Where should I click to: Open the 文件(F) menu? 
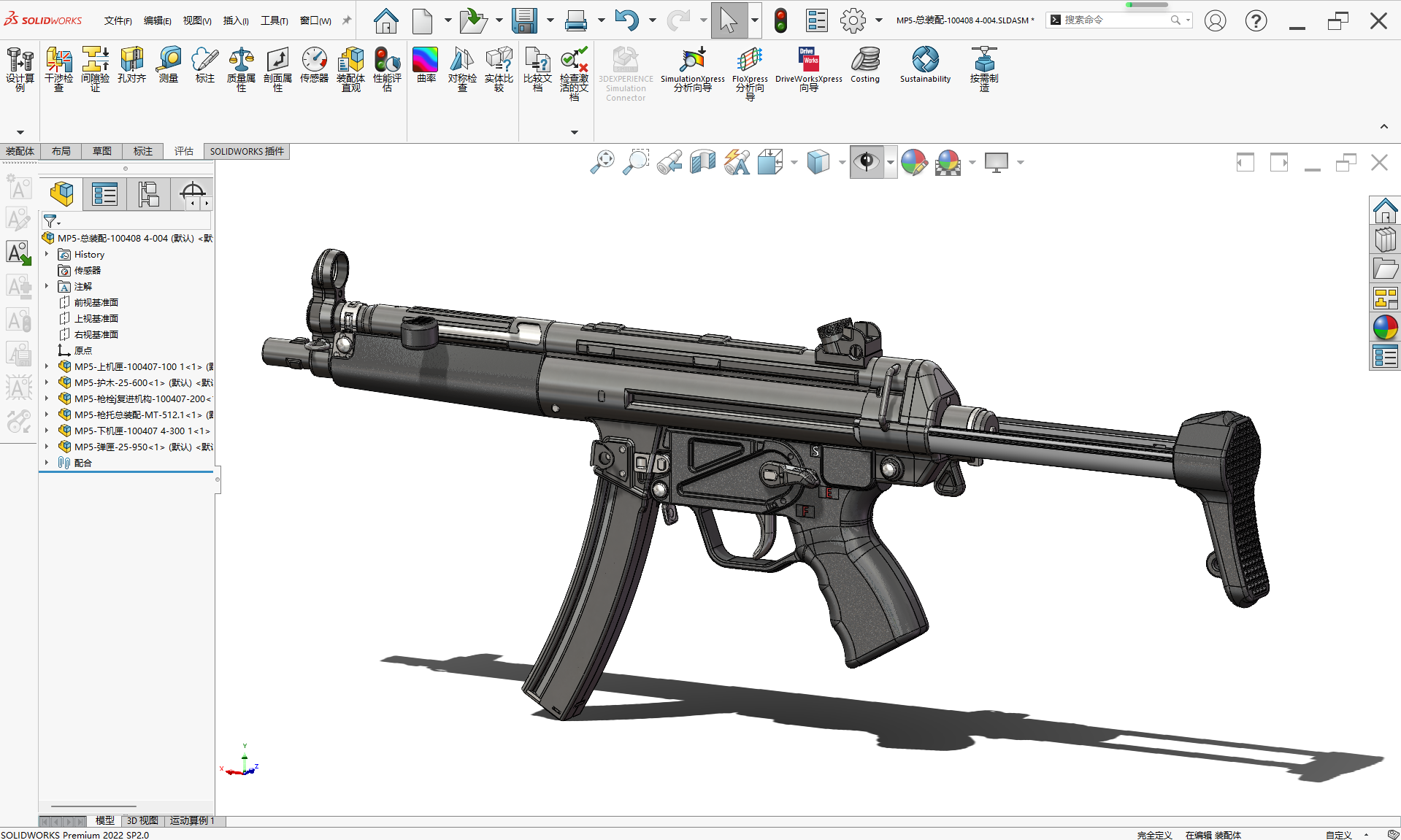pos(118,20)
